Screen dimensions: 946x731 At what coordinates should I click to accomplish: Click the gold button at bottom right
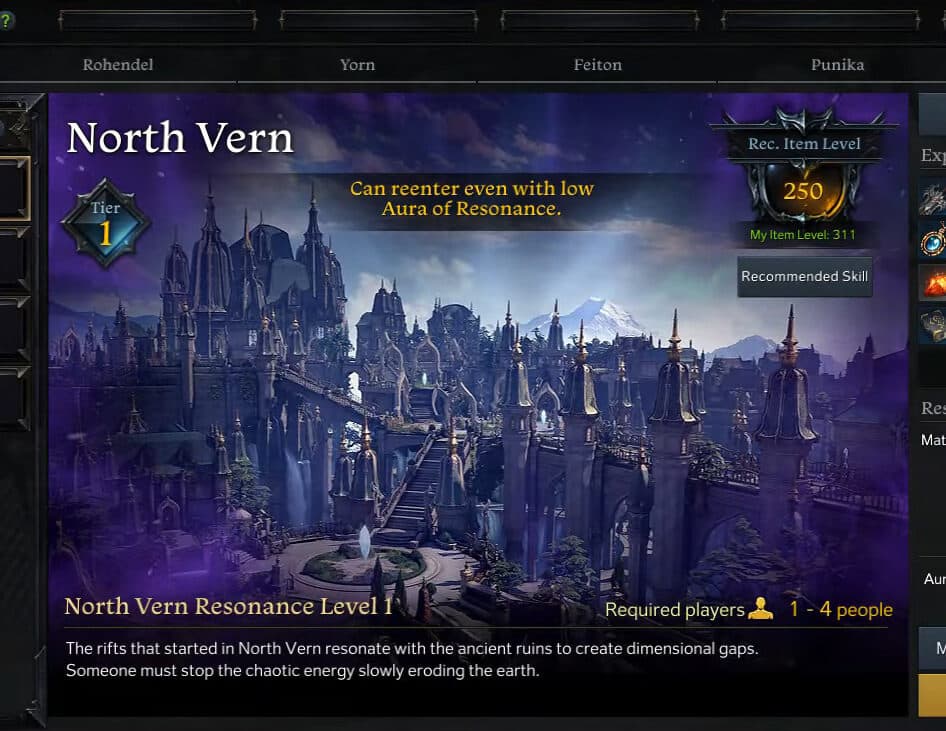click(x=933, y=695)
